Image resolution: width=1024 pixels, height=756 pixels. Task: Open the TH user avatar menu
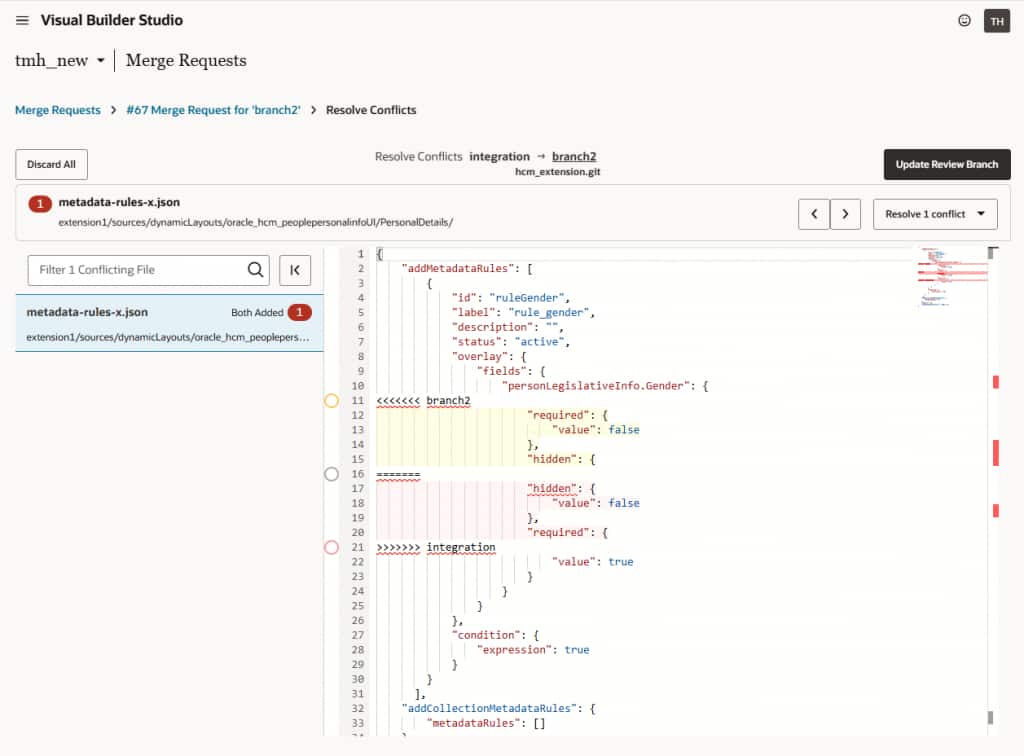tap(997, 21)
